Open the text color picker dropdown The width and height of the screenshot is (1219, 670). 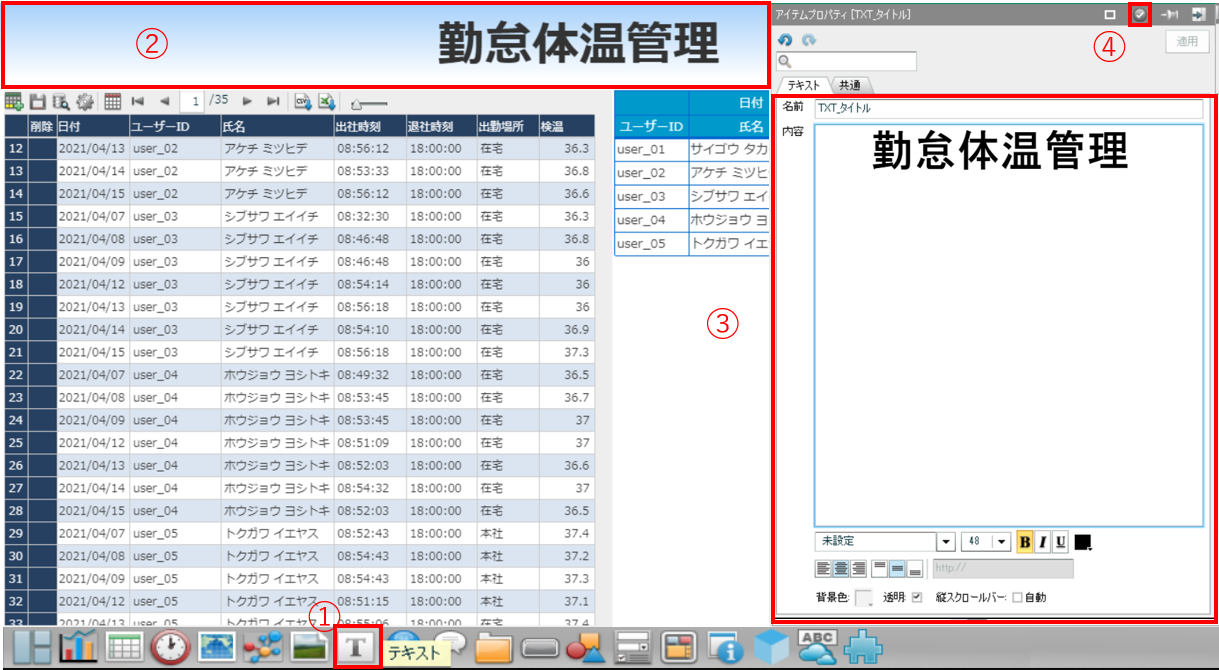[x=1083, y=542]
